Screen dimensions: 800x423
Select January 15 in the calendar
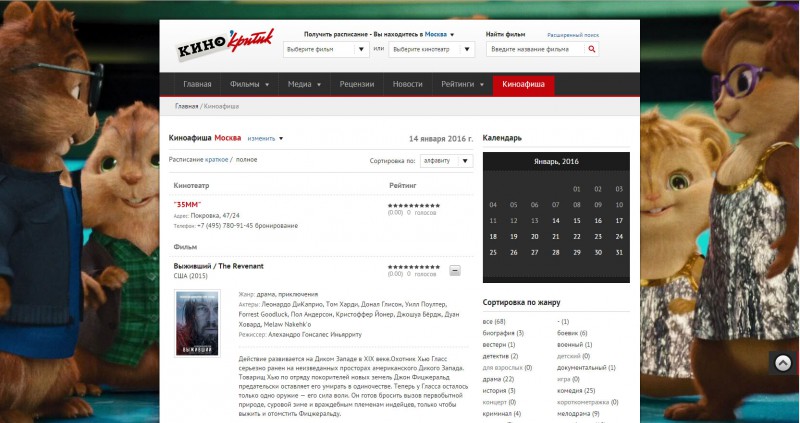577,221
